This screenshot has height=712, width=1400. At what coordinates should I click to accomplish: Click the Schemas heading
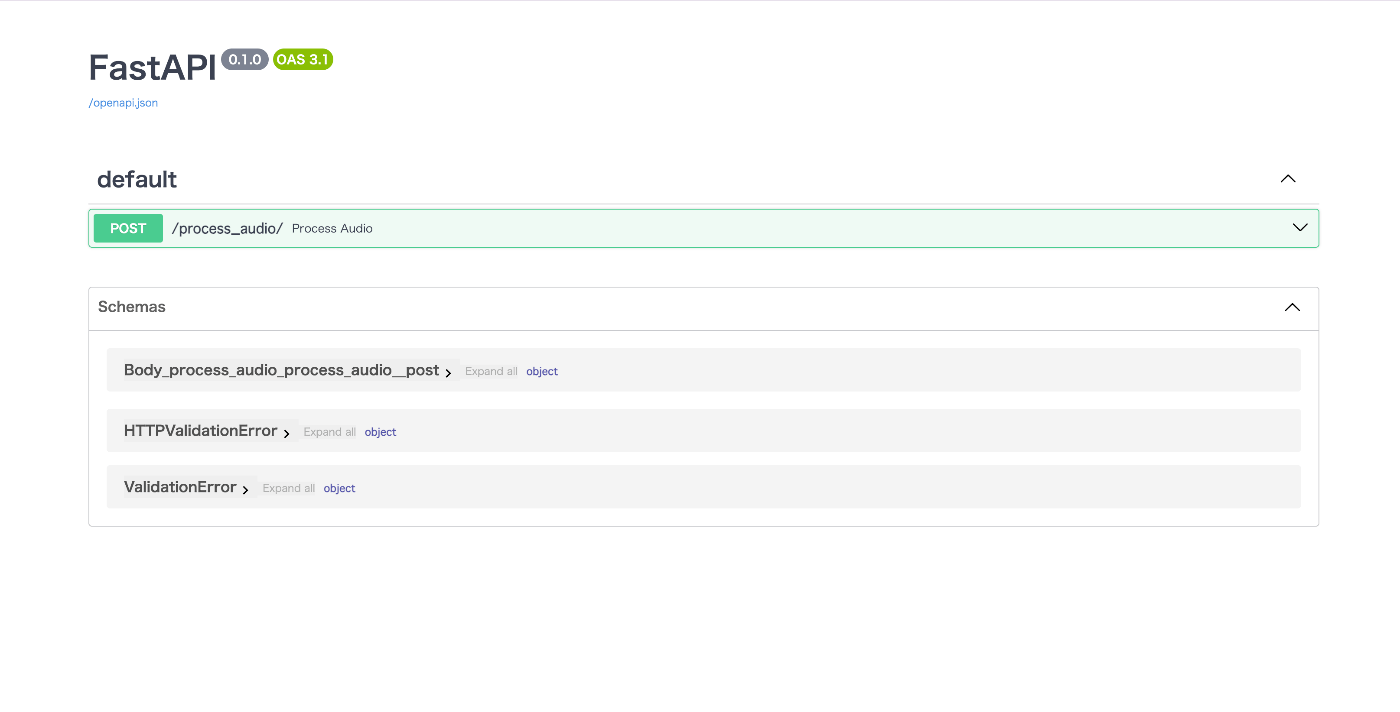(x=132, y=307)
